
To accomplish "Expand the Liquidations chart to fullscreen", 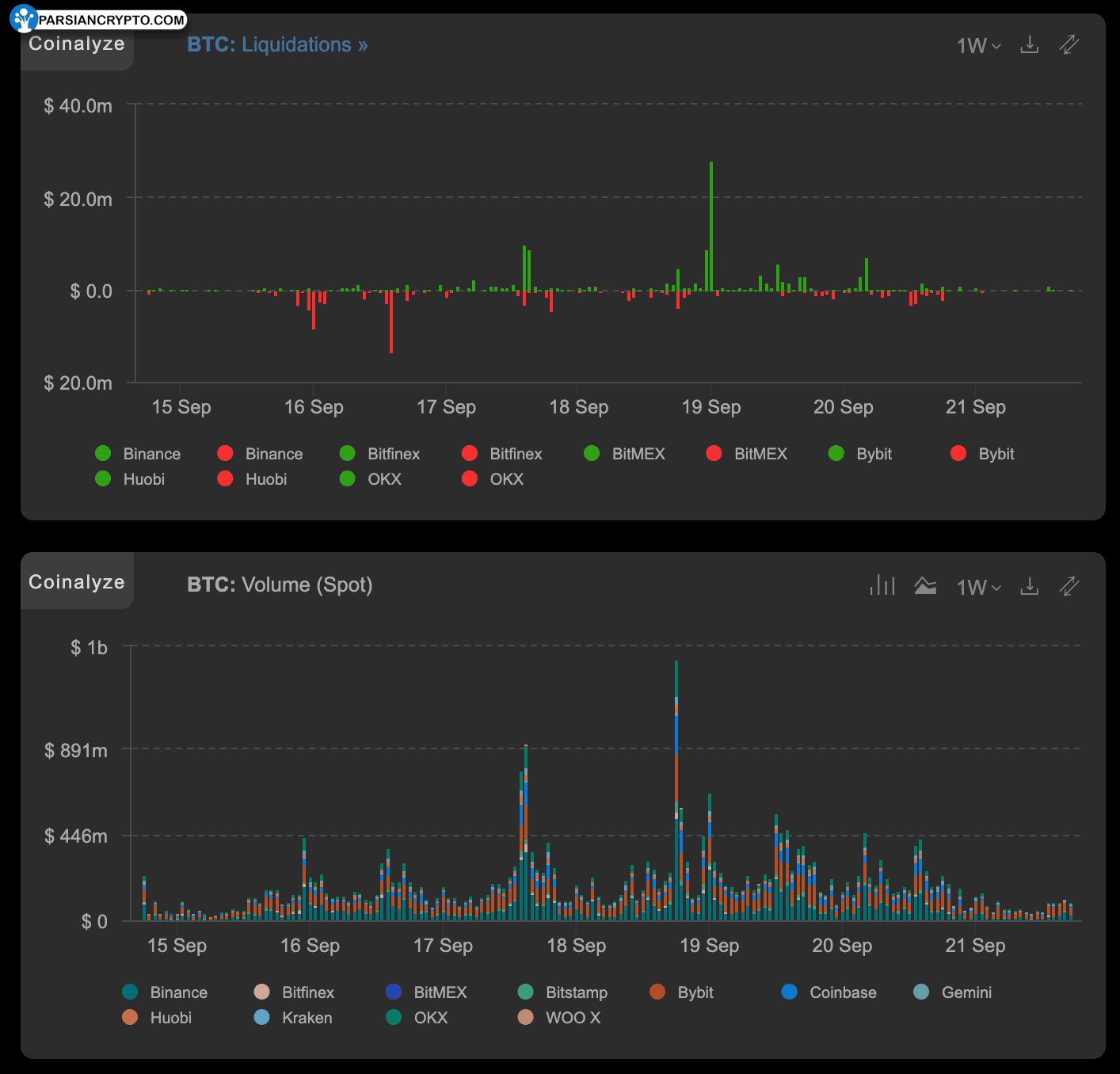I will [1069, 44].
